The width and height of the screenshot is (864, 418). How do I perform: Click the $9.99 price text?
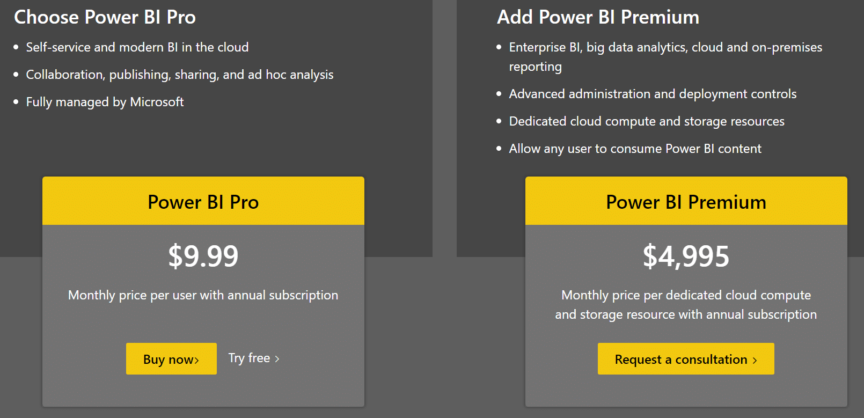(203, 257)
